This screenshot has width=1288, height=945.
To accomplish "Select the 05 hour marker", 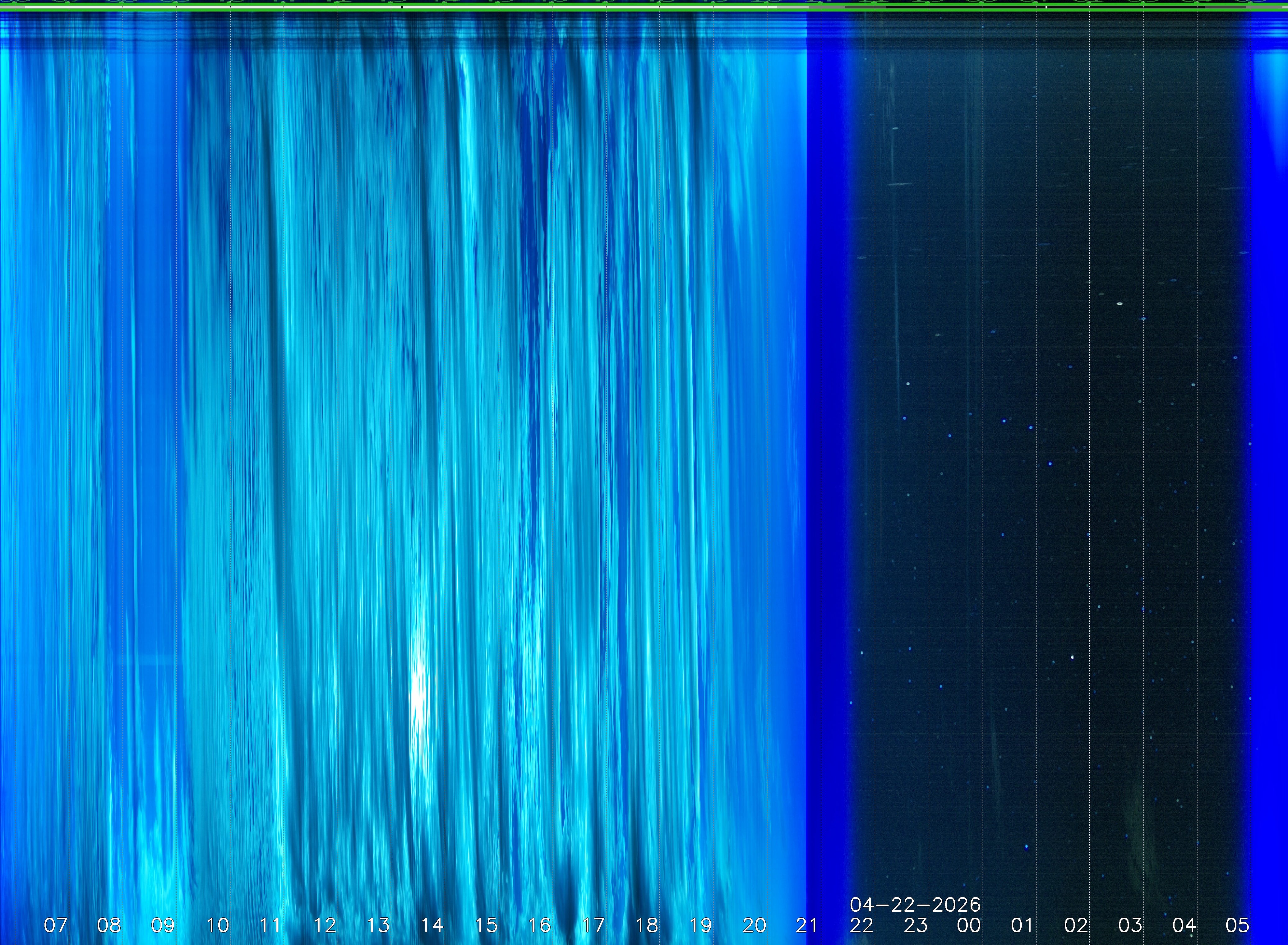I will coord(1236,925).
